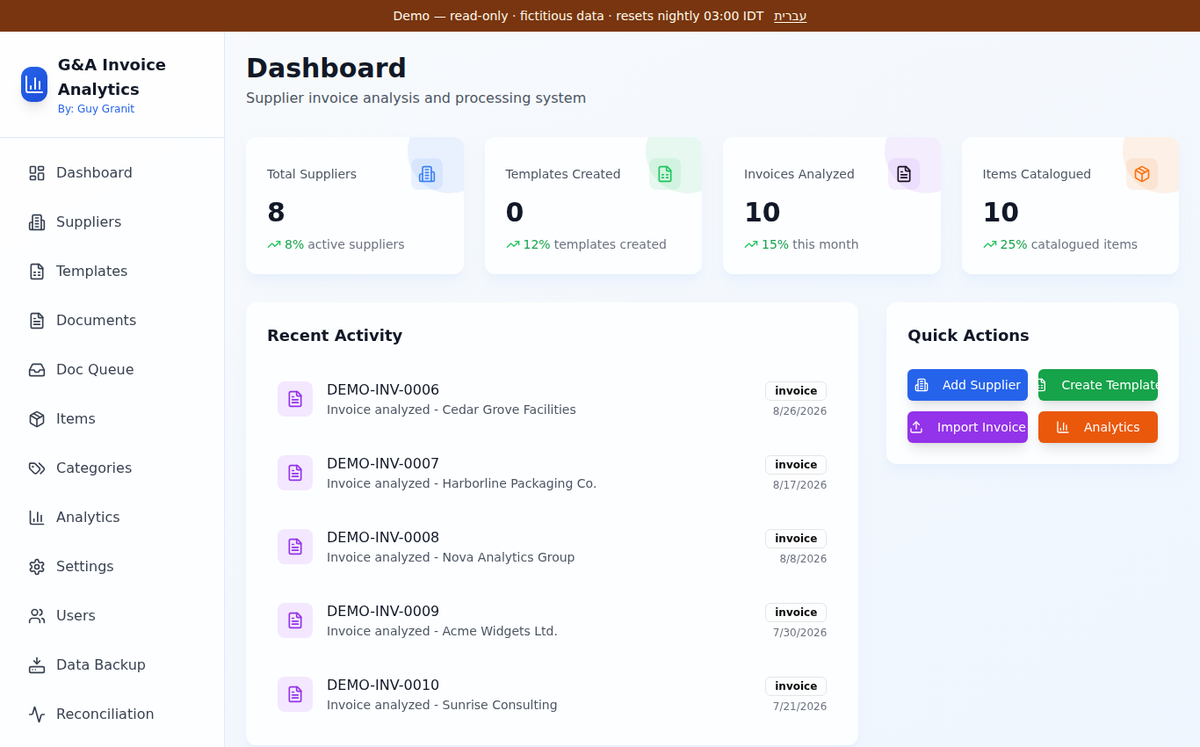Open the Templates section
The height and width of the screenshot is (747, 1200).
(112, 271)
